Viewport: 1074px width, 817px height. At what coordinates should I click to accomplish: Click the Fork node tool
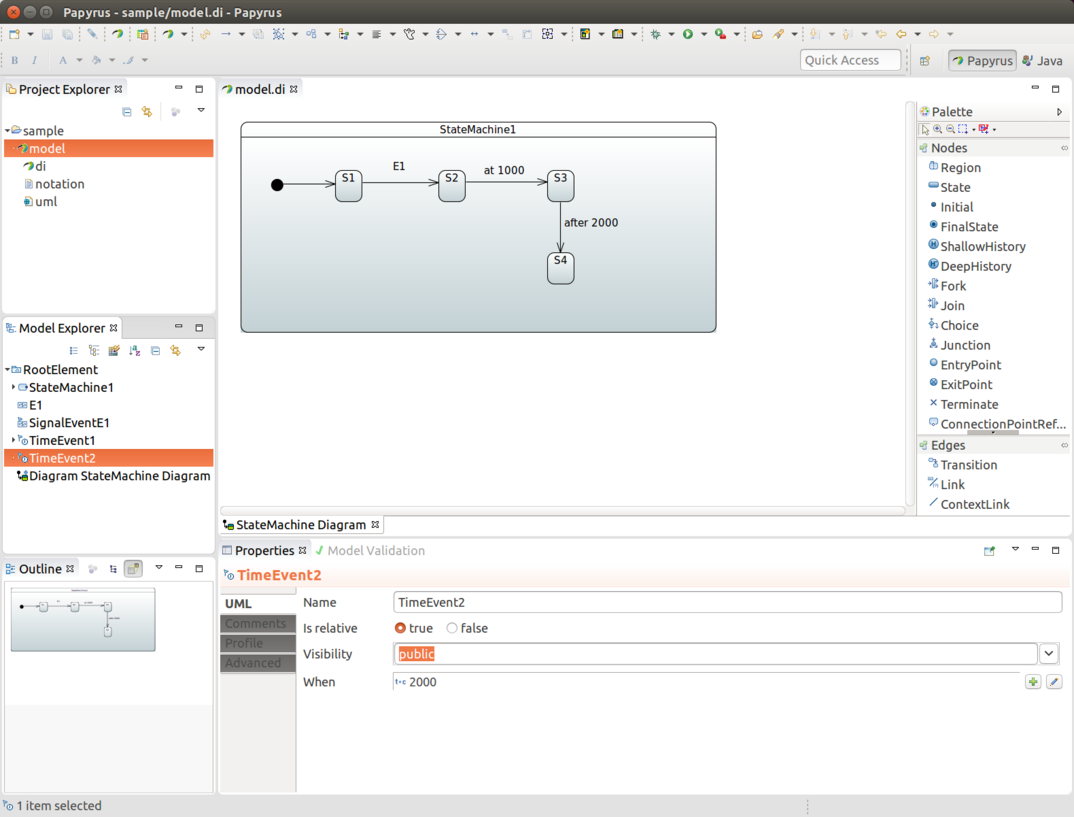[947, 286]
